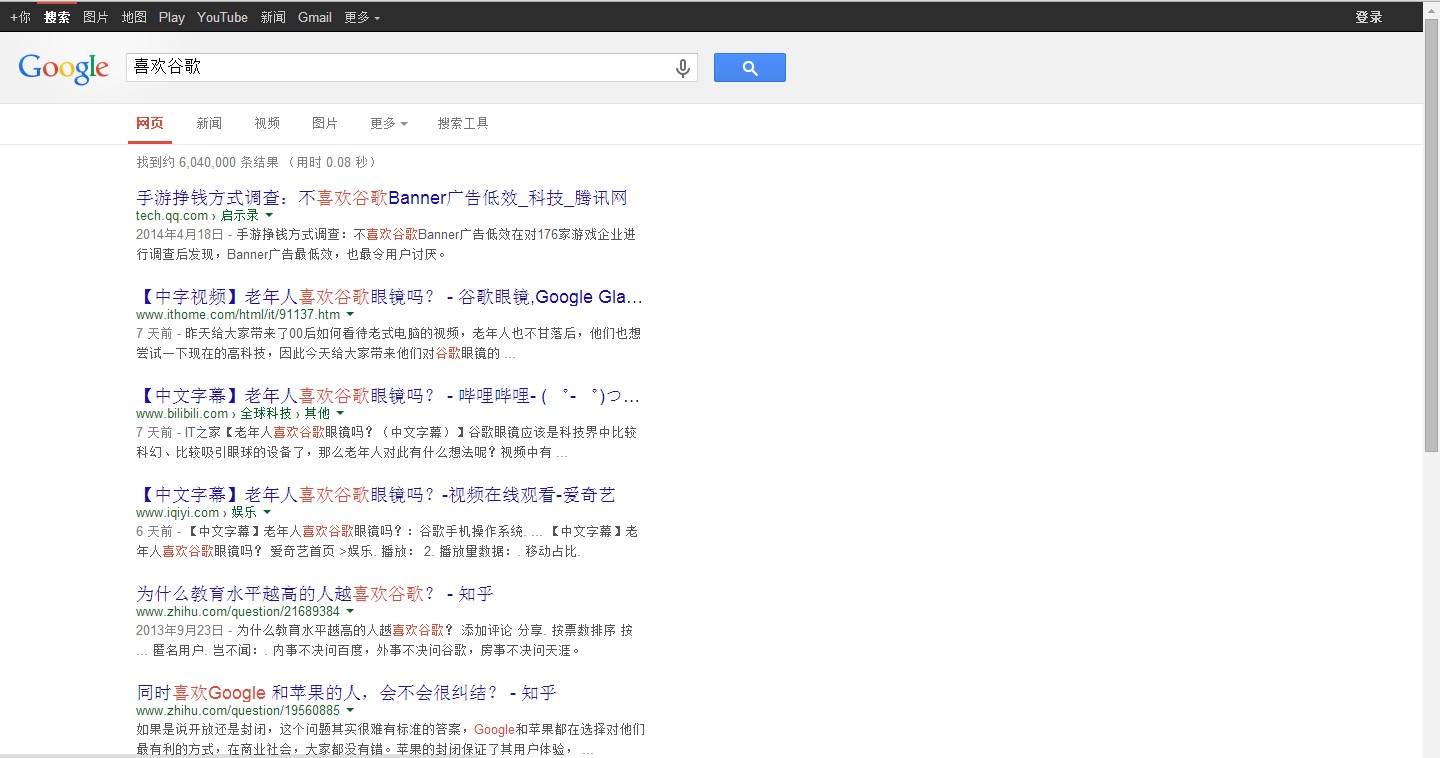
Task: Open YouTube from the top bar
Action: tap(222, 17)
